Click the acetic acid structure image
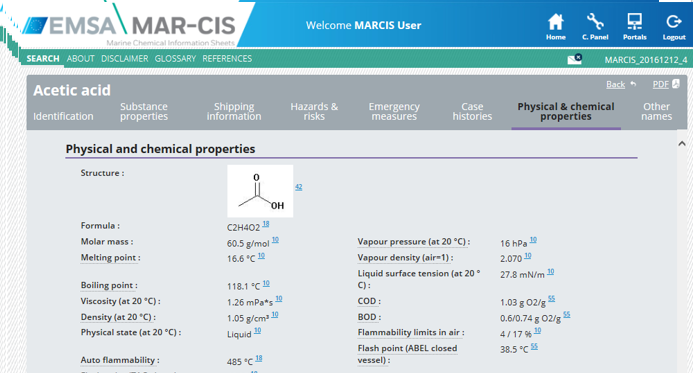This screenshot has width=693, height=373. (260, 191)
